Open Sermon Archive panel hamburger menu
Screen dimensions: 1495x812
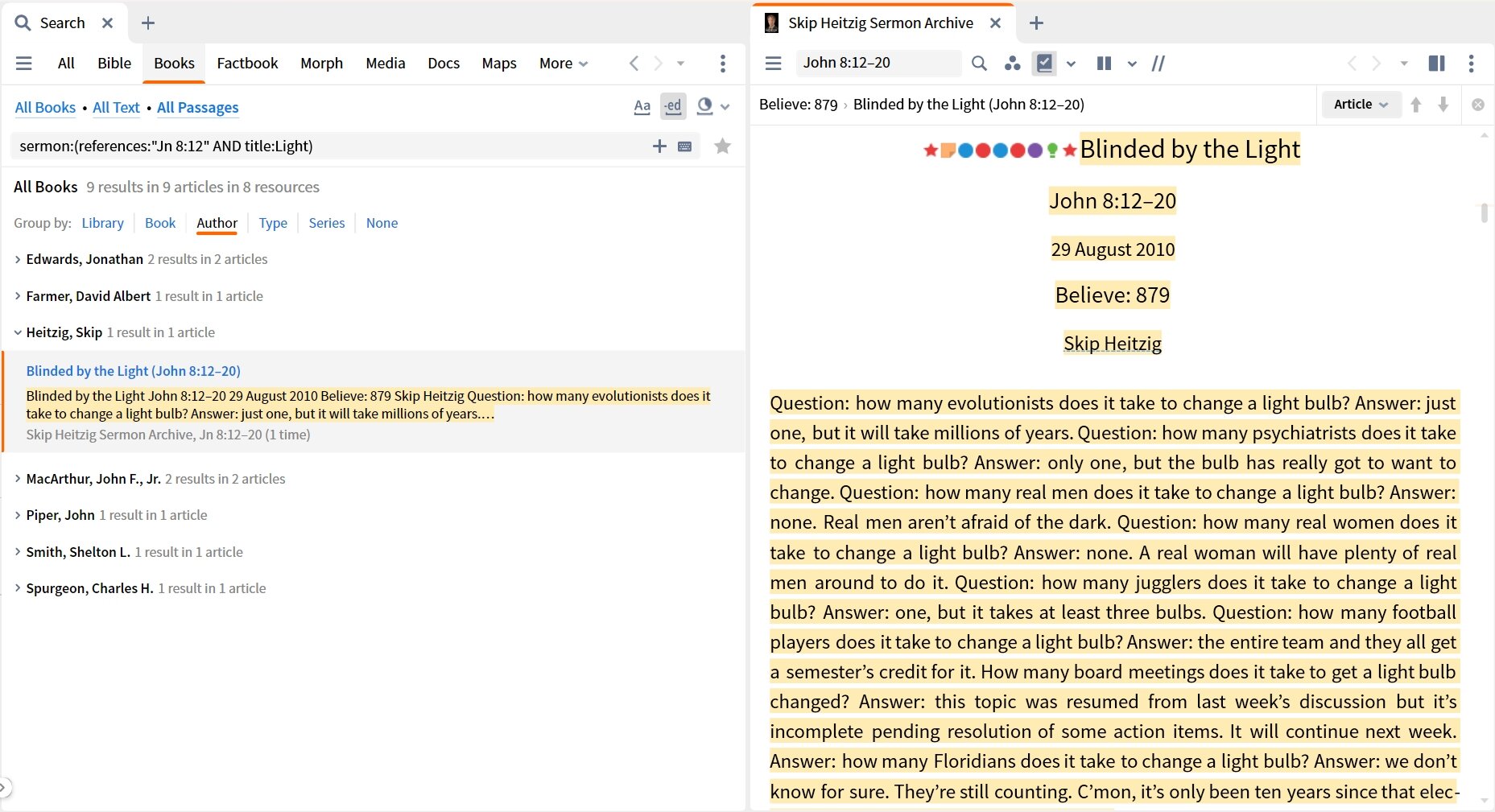[774, 63]
